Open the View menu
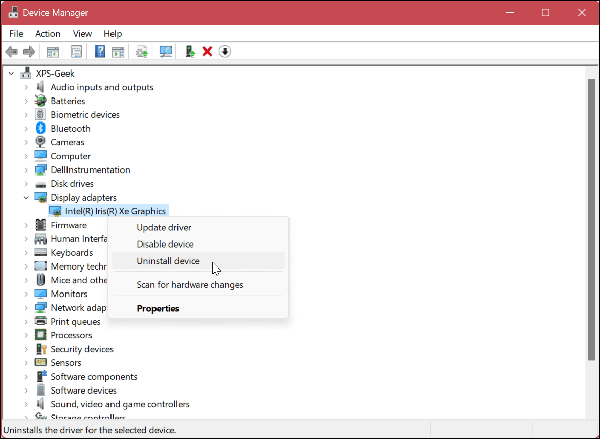 (82, 34)
